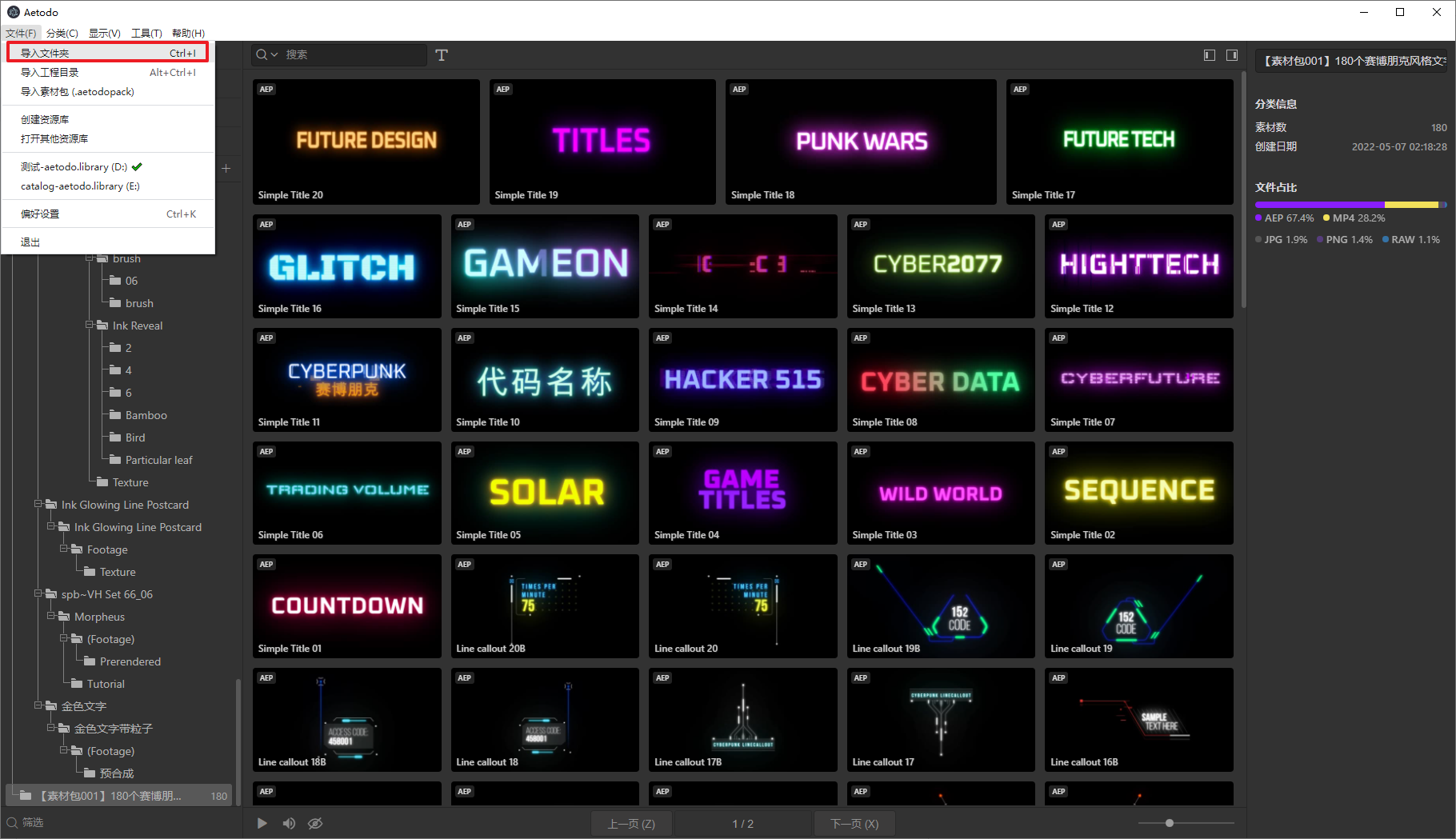Click the green checkmark beside 测试-aetodo.library
This screenshot has height=839, width=1456.
[x=137, y=166]
